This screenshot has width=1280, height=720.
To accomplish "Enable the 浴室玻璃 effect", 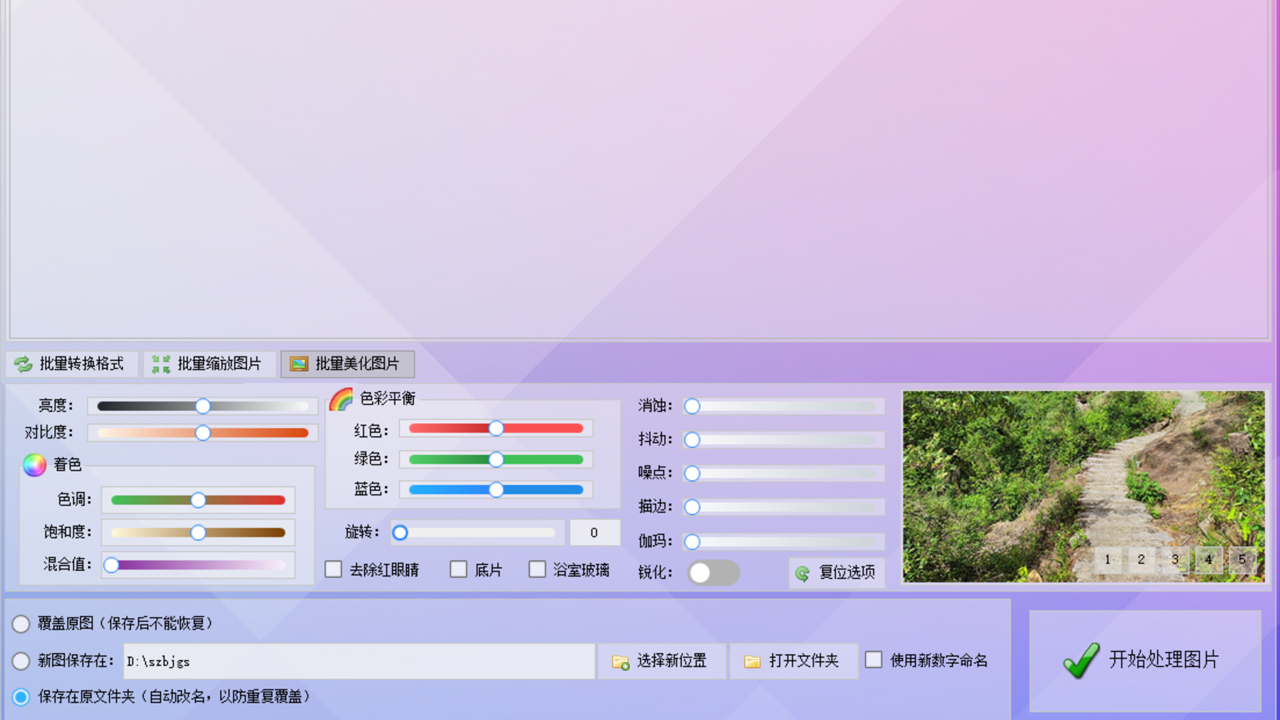I will (537, 569).
